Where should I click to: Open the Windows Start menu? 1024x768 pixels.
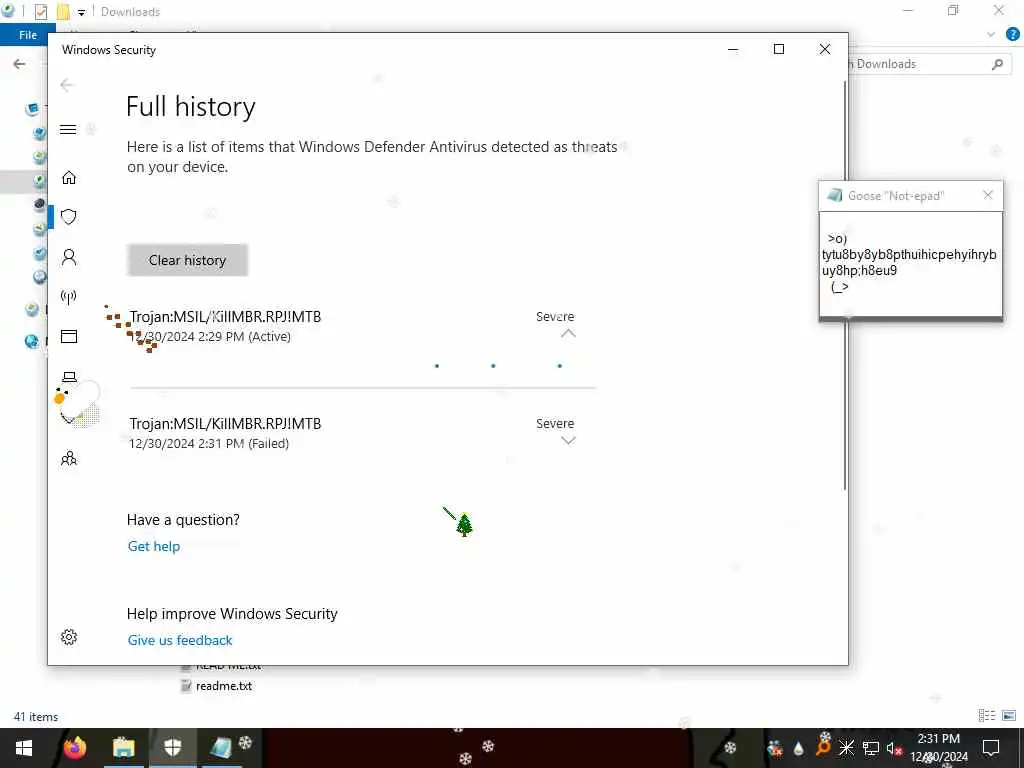tap(24, 748)
